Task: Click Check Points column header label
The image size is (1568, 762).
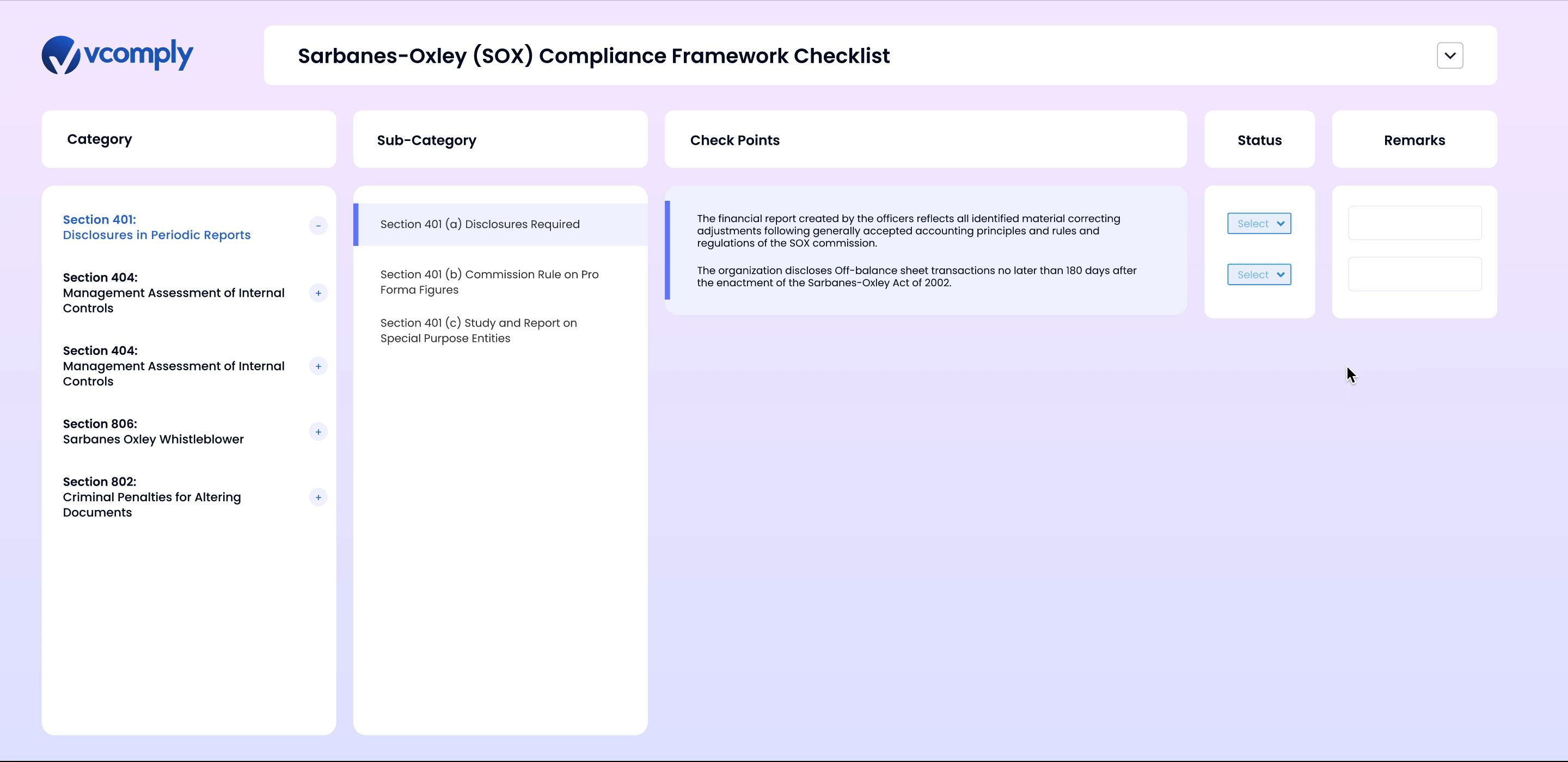Action: coord(735,140)
